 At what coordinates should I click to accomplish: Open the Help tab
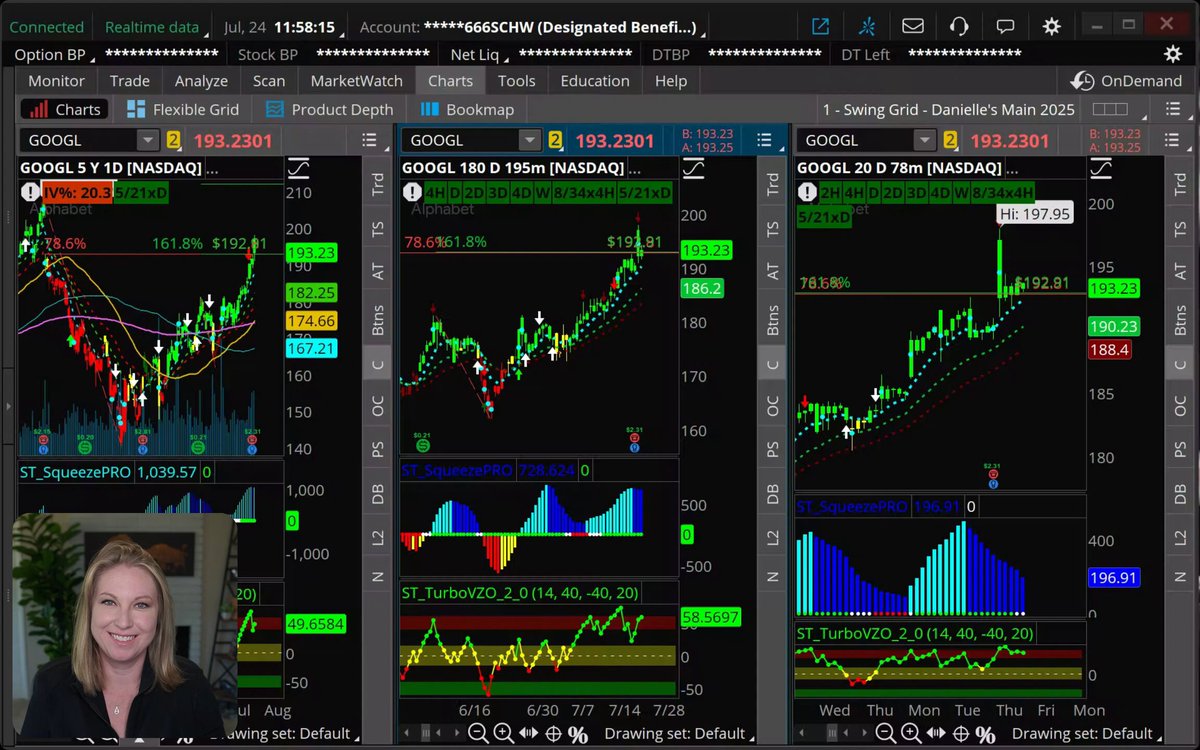(x=671, y=81)
